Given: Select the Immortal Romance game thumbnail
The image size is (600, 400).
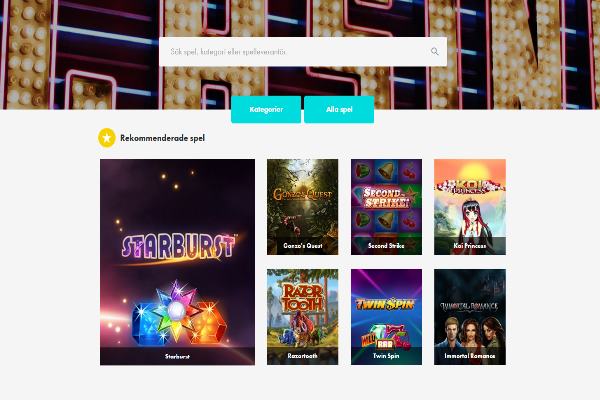Looking at the screenshot, I should click(470, 317).
